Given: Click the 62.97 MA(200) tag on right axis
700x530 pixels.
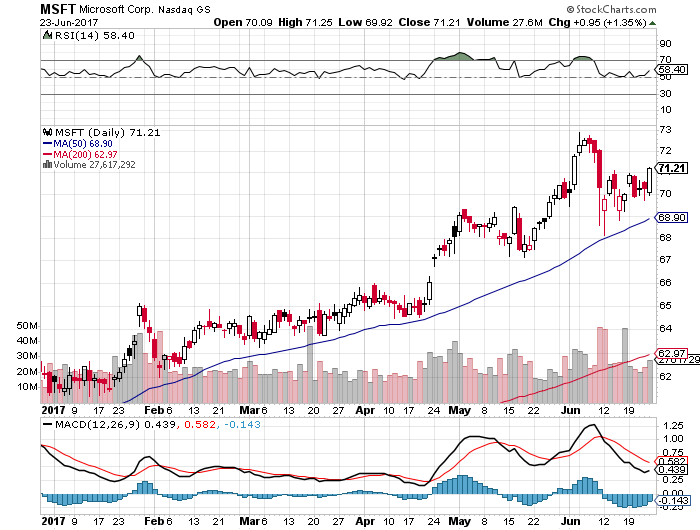Looking at the screenshot, I should pyautogui.click(x=669, y=353).
